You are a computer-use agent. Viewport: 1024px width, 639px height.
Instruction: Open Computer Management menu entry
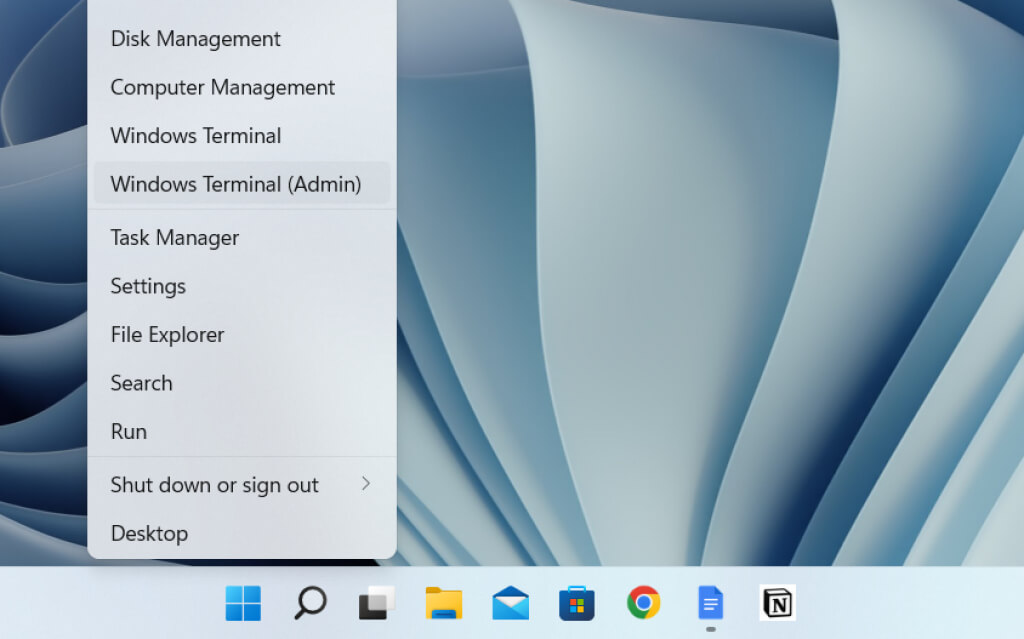tap(242, 87)
